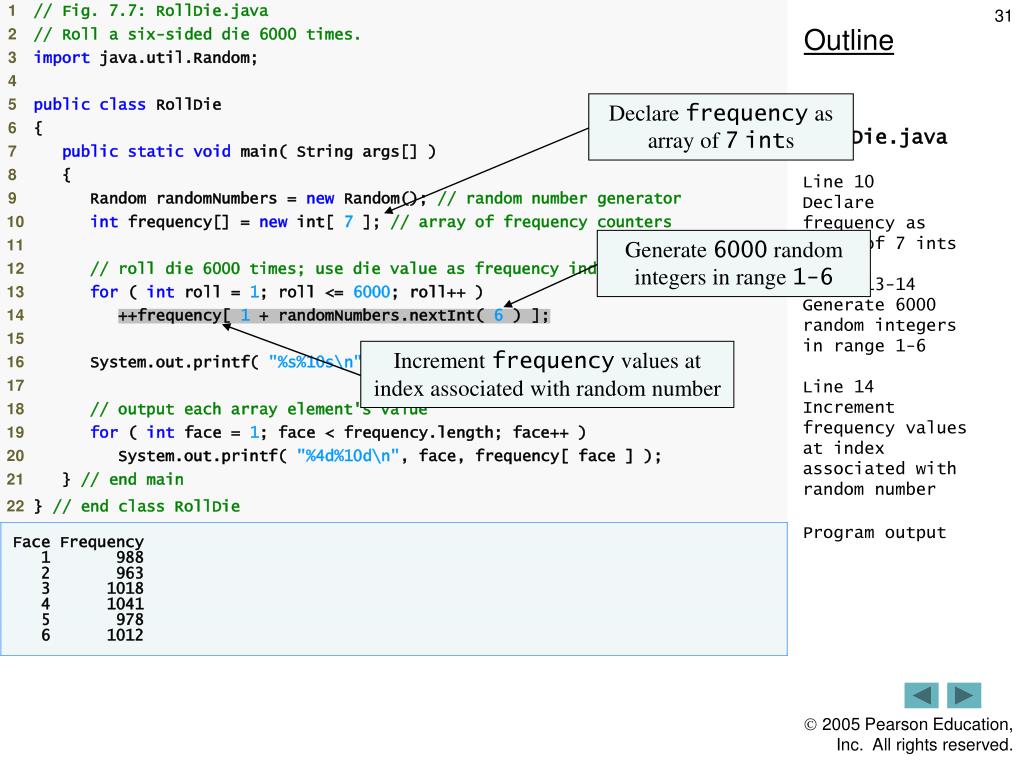This screenshot has width=1024, height=768.
Task: Select output row with frequency 988
Action: click(91, 557)
